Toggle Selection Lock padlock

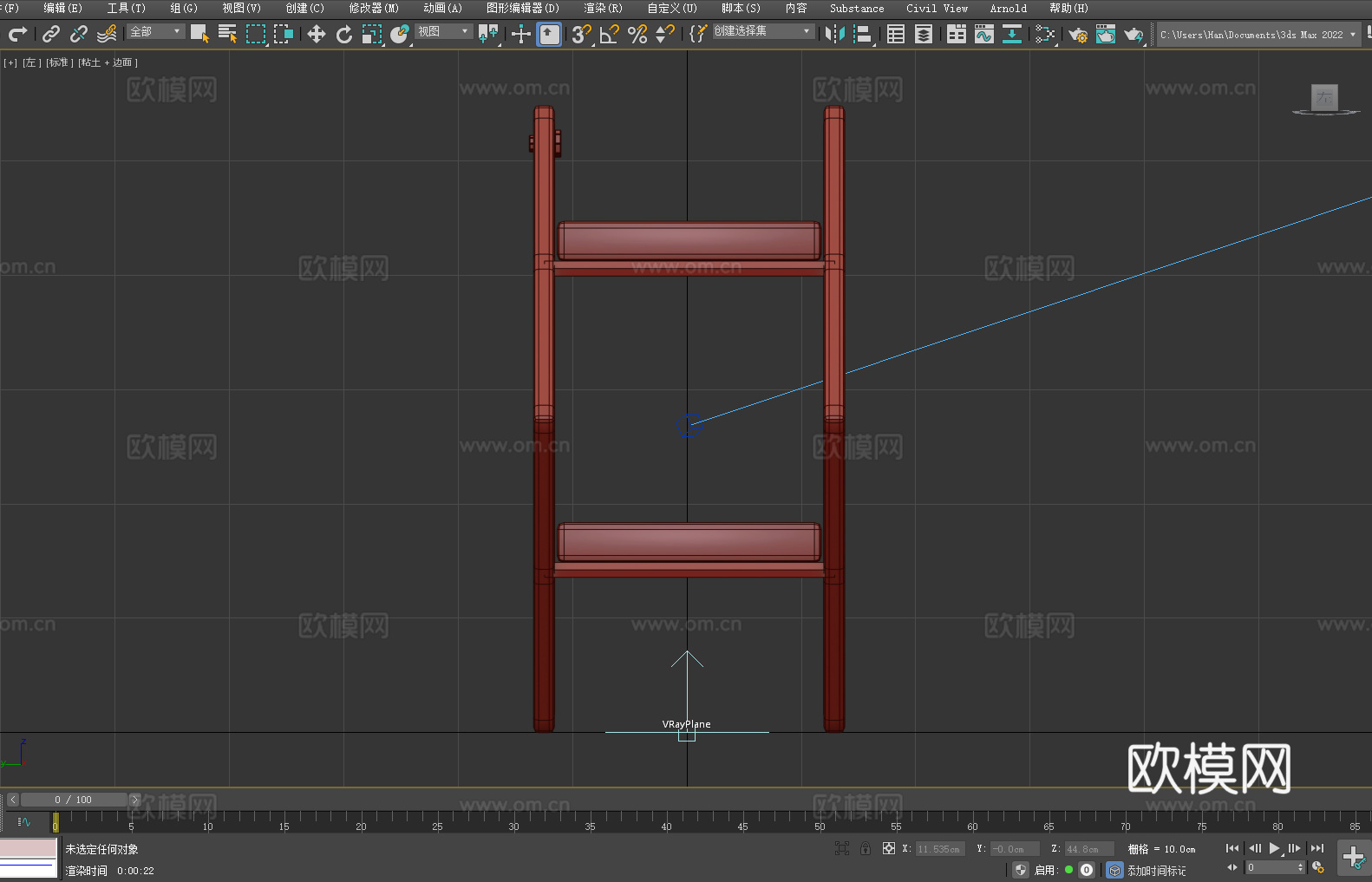(866, 848)
